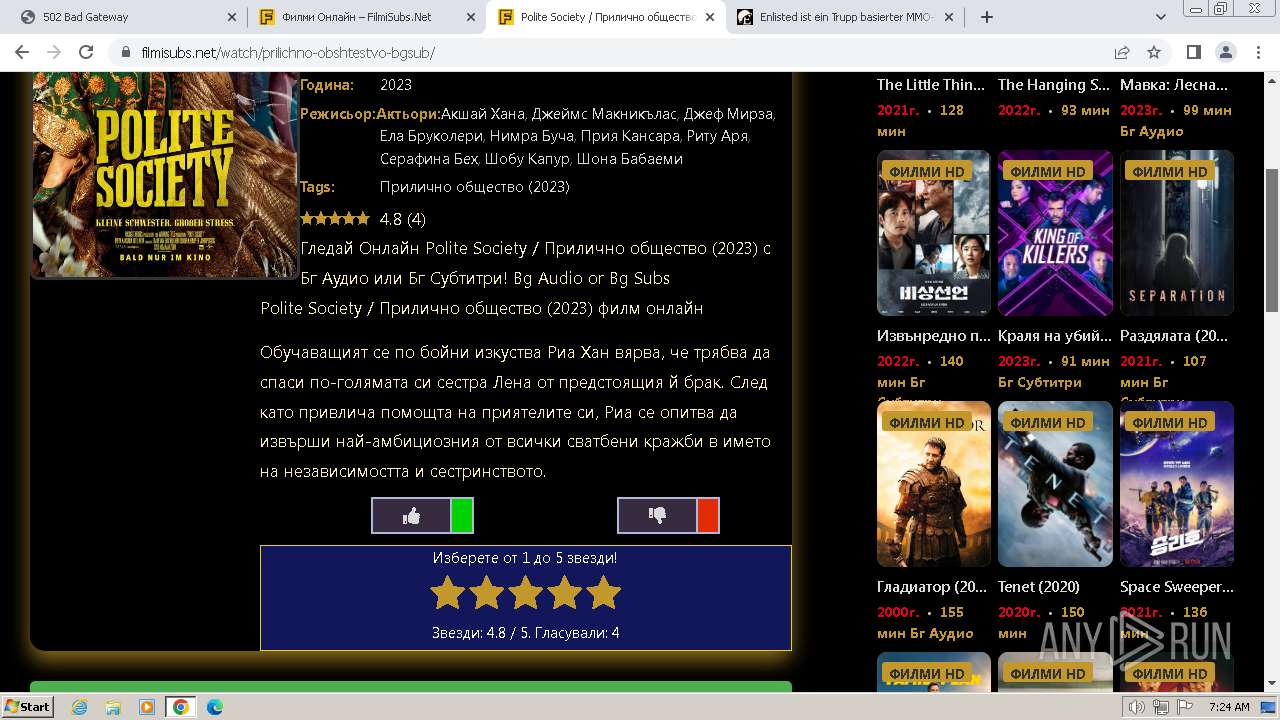1280x720 pixels.
Task: Rate four stars in the rating box
Action: pyautogui.click(x=564, y=593)
